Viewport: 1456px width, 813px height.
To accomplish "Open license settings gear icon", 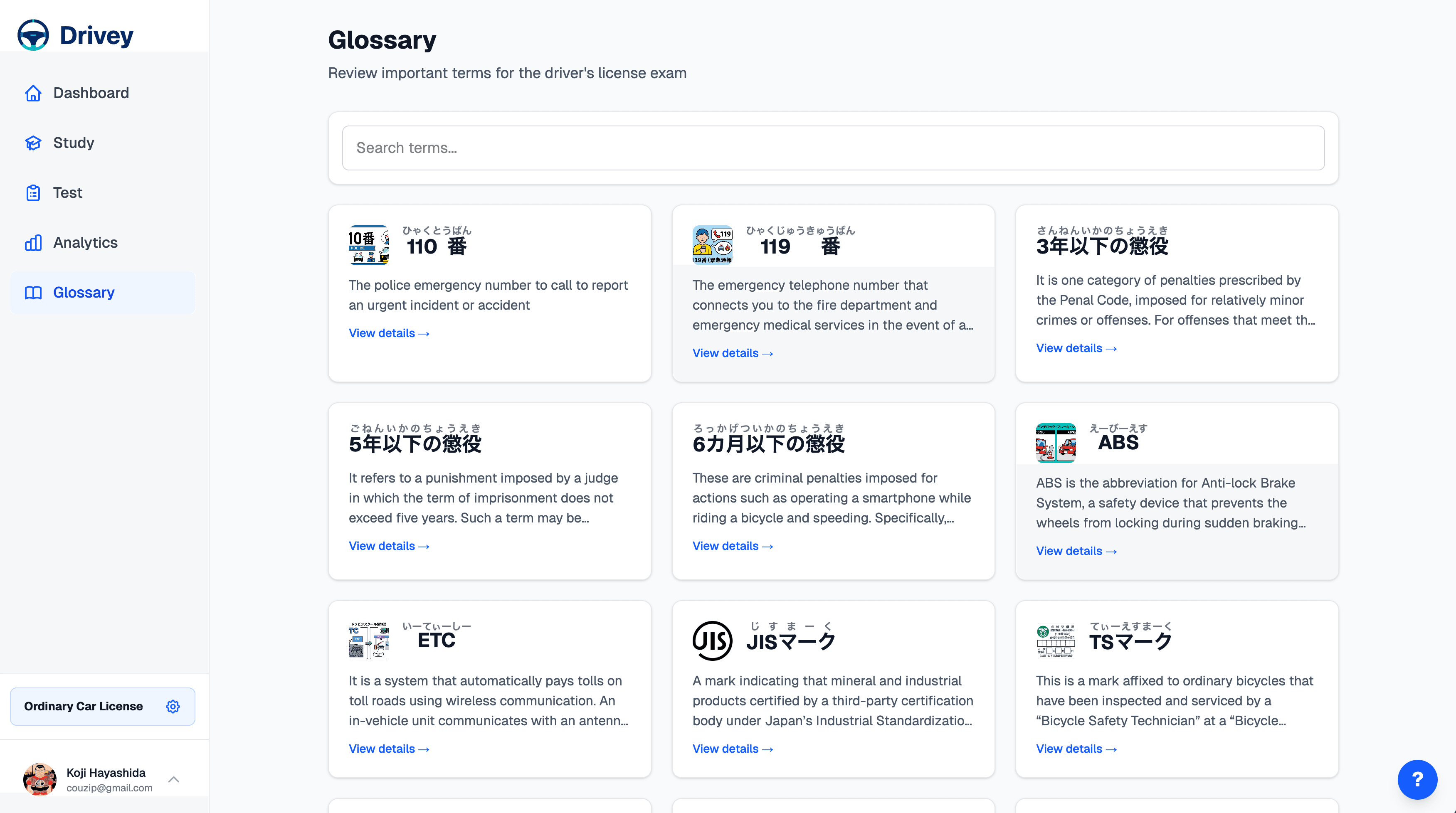I will click(173, 706).
